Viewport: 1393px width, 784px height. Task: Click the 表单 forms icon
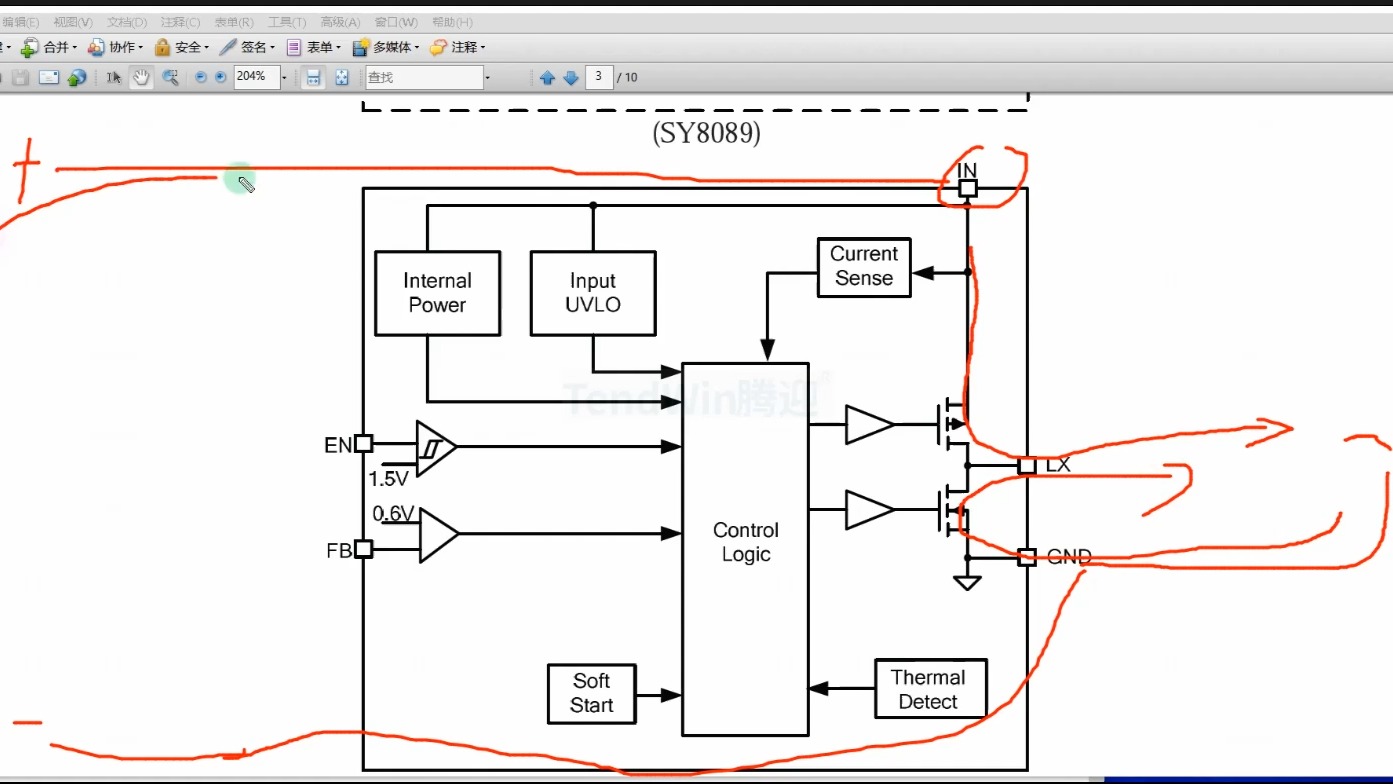click(x=294, y=47)
